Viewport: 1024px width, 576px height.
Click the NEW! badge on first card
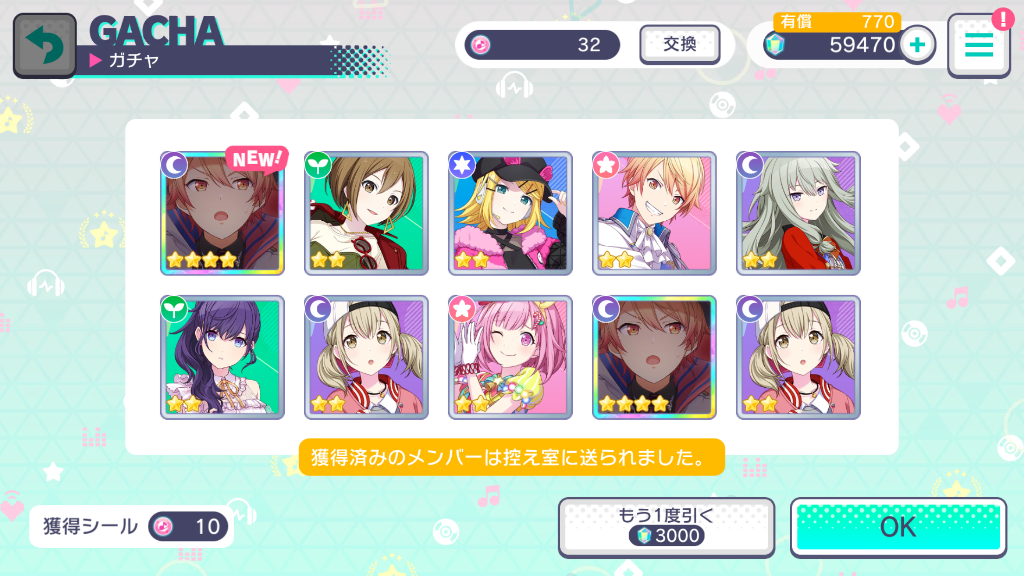257,159
